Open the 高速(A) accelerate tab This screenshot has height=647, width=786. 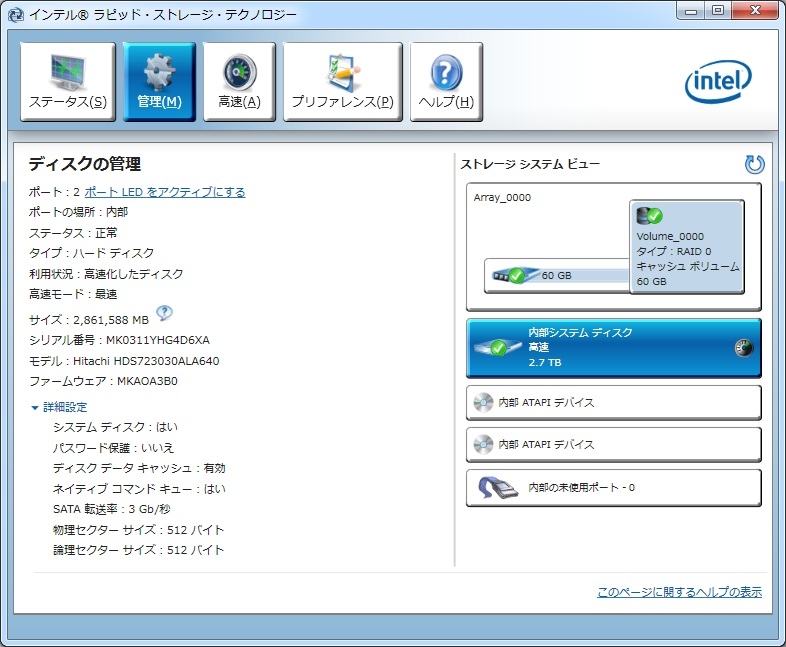[239, 82]
